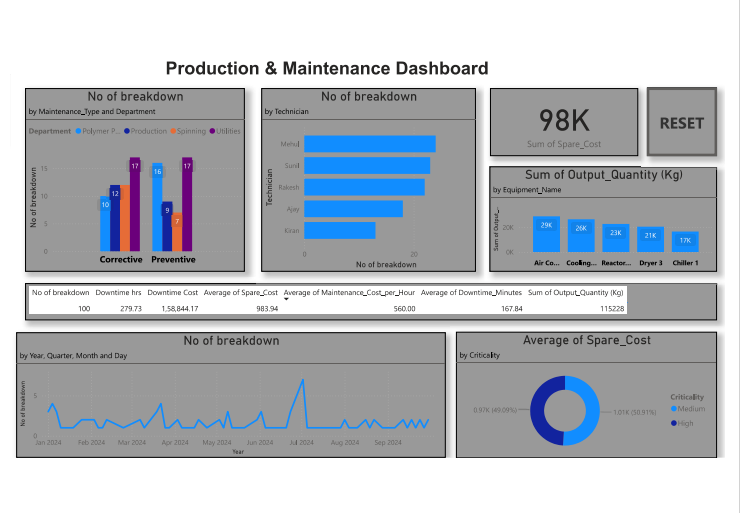Sort by Downtime Cost column header
The height and width of the screenshot is (513, 740).
click(x=173, y=293)
